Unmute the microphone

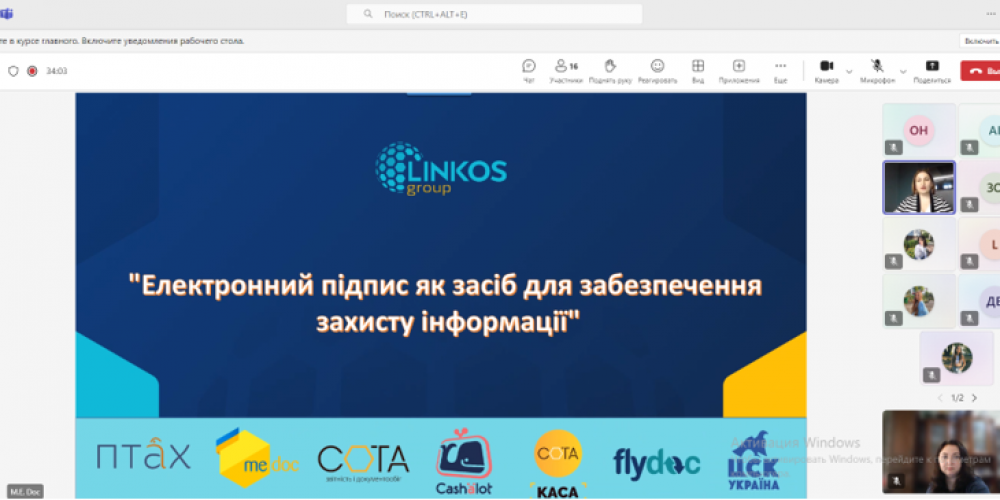(x=878, y=70)
